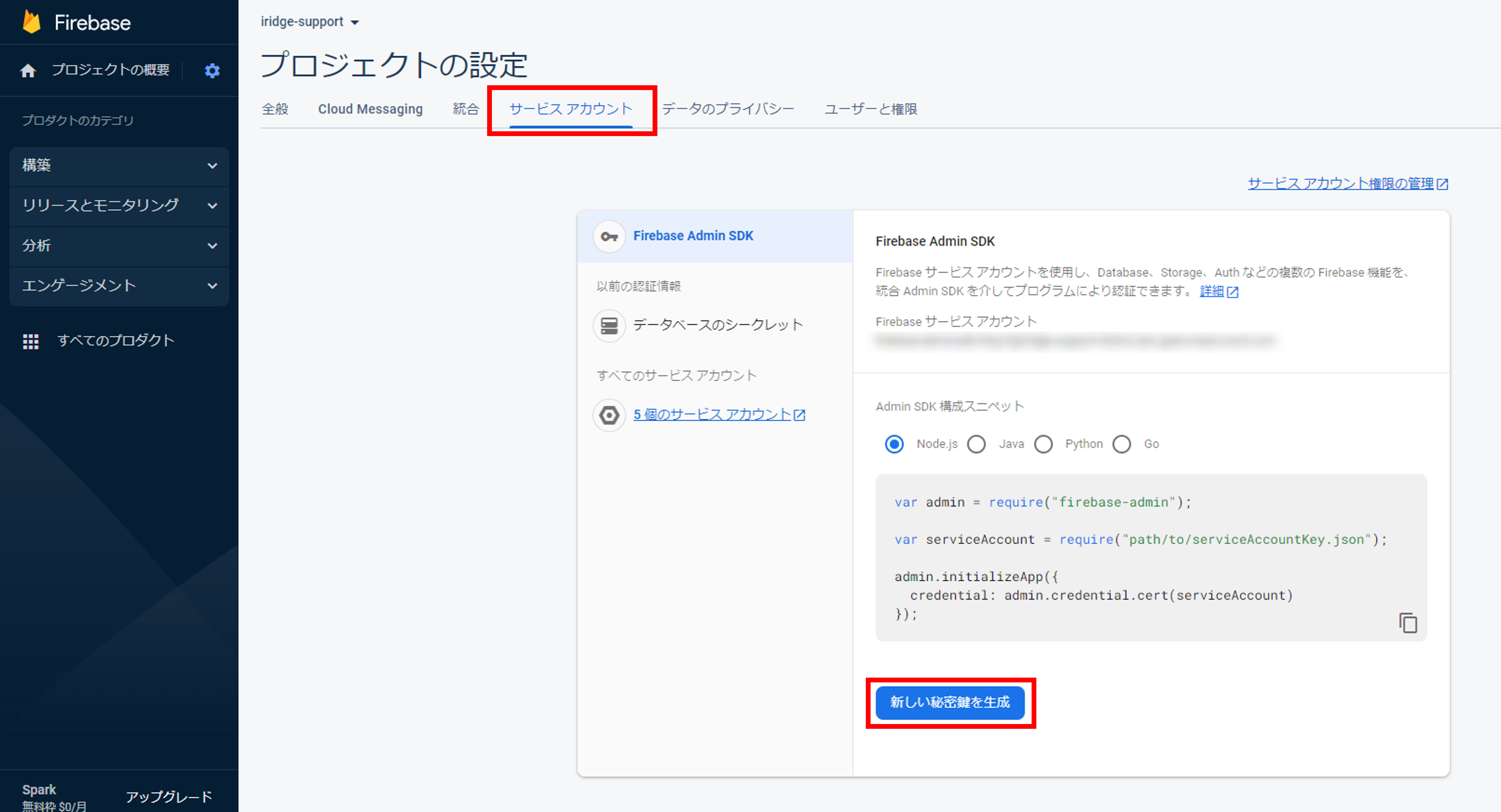Click アップグレード plan button
The image size is (1501, 812).
click(169, 796)
